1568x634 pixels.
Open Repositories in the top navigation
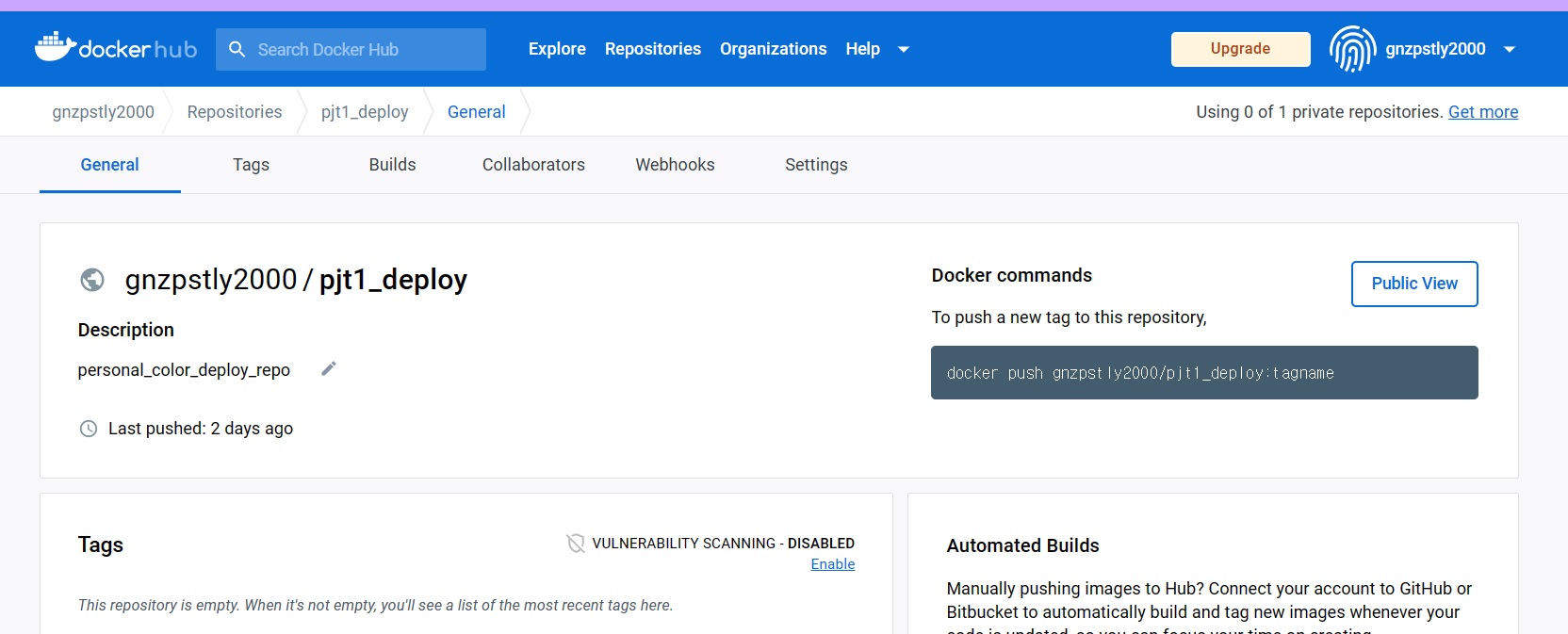coord(653,49)
